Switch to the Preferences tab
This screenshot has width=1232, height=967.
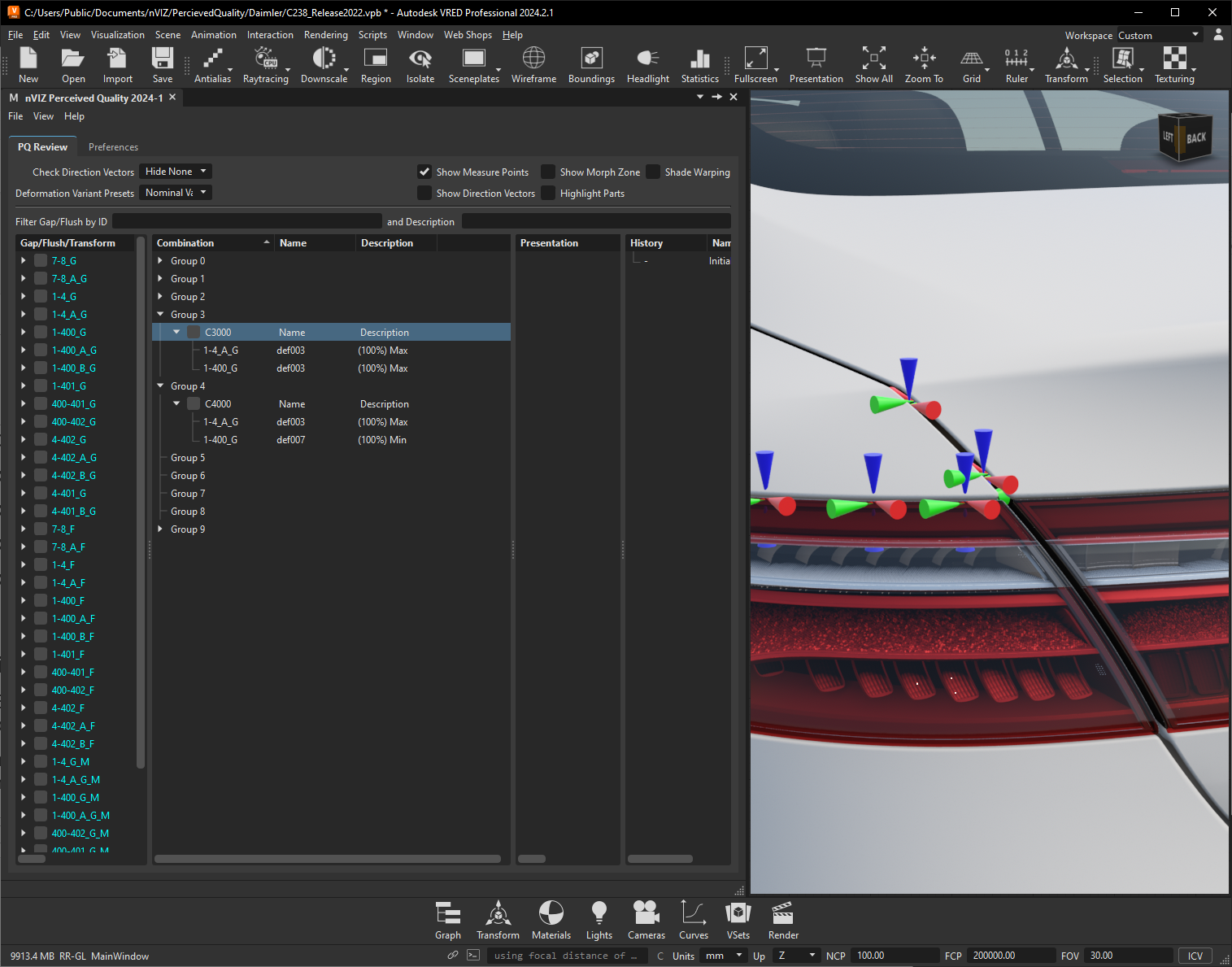click(x=113, y=147)
